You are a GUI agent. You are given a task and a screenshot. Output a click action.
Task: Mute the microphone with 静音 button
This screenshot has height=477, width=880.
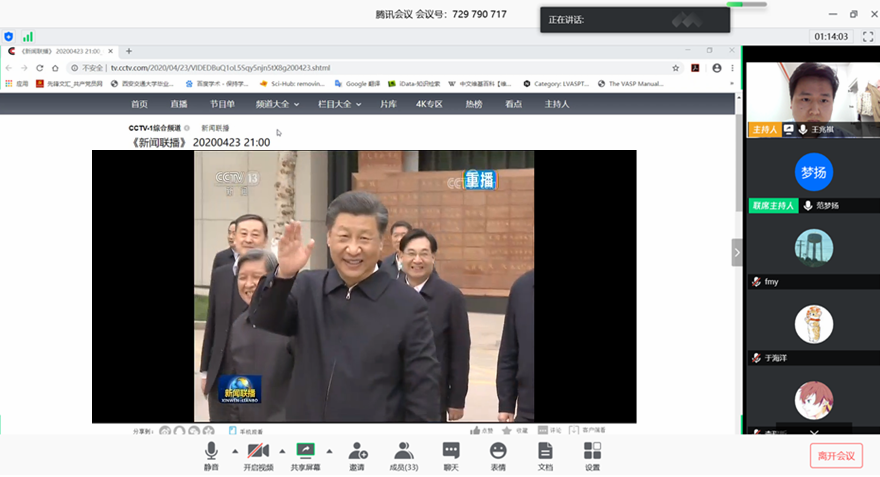211,455
